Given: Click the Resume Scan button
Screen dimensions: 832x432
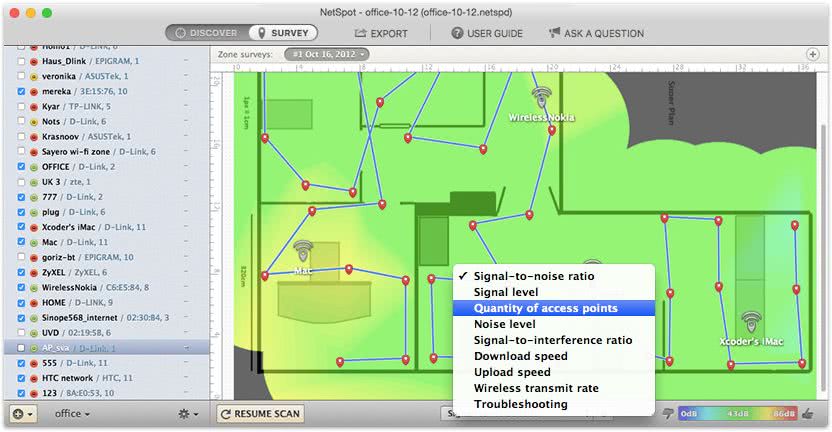Looking at the screenshot, I should 261,414.
